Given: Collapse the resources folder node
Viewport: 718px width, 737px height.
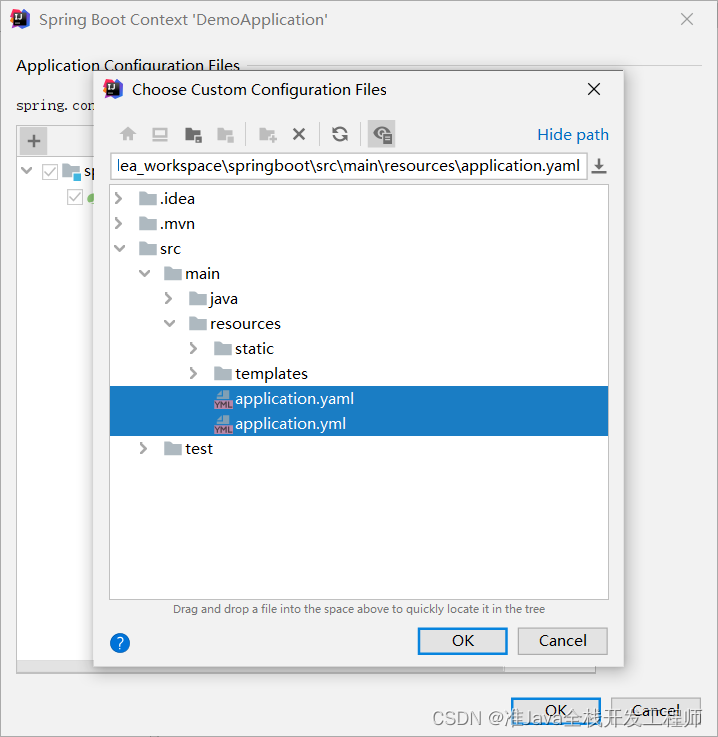Looking at the screenshot, I should pyautogui.click(x=170, y=323).
